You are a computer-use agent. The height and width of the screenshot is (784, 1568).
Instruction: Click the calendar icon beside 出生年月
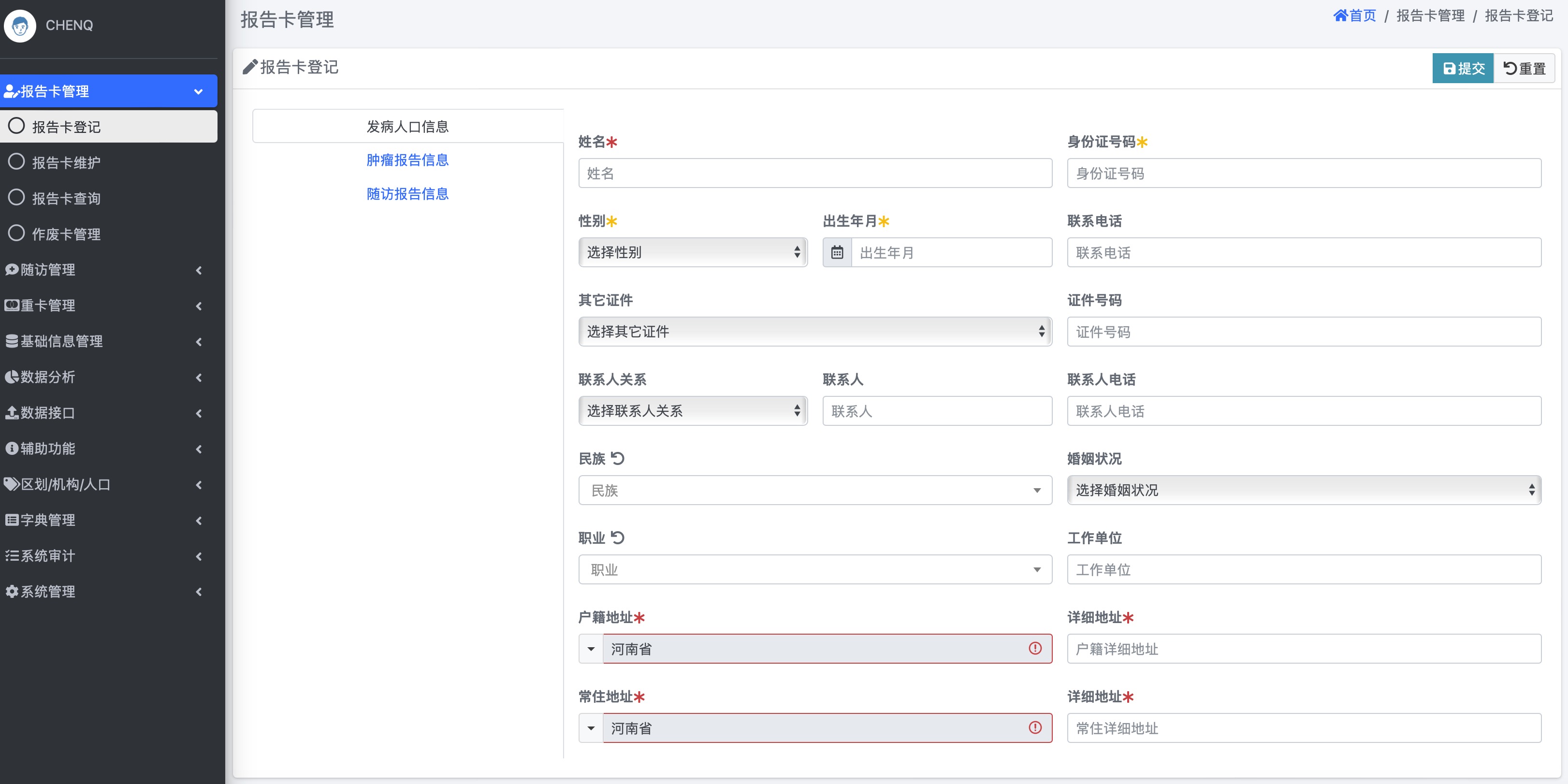pyautogui.click(x=837, y=253)
